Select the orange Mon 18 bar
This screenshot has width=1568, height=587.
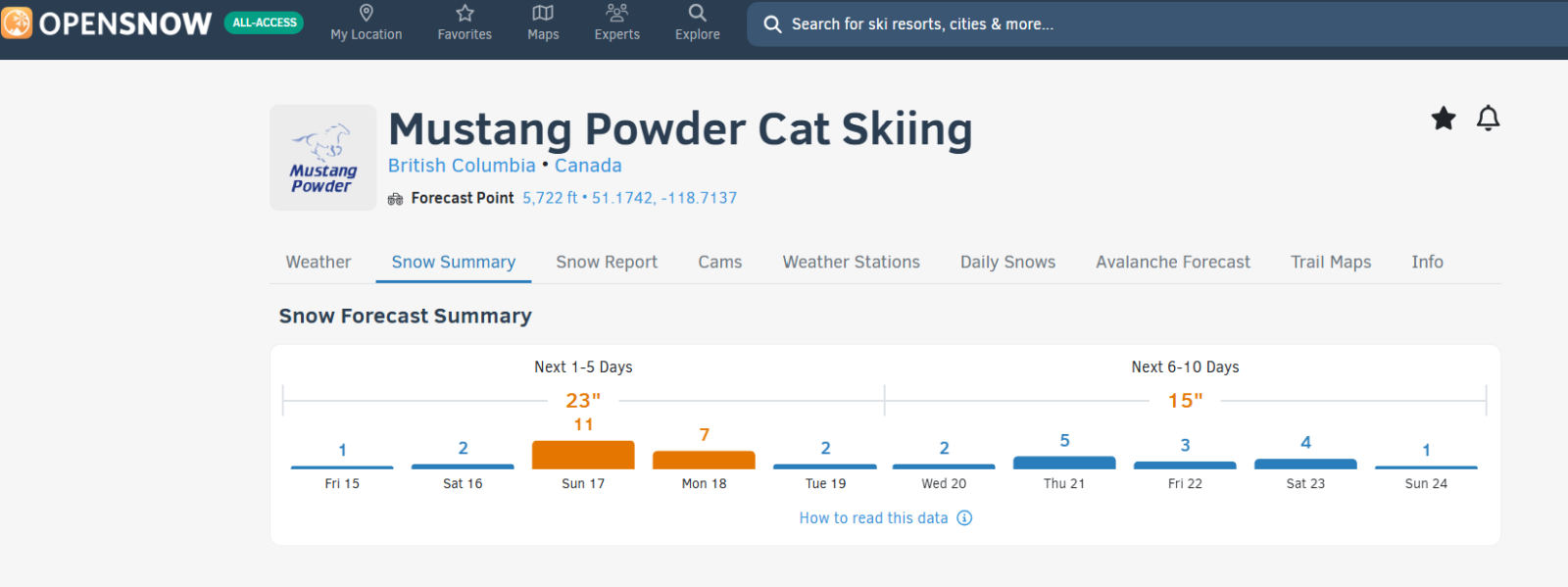[x=704, y=460]
